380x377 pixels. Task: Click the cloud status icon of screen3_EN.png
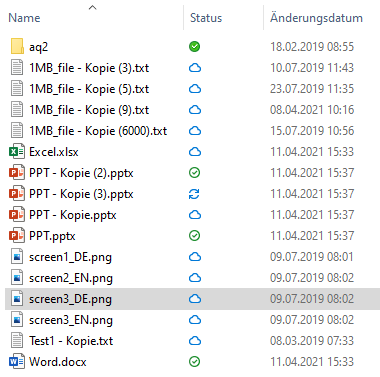(x=195, y=320)
